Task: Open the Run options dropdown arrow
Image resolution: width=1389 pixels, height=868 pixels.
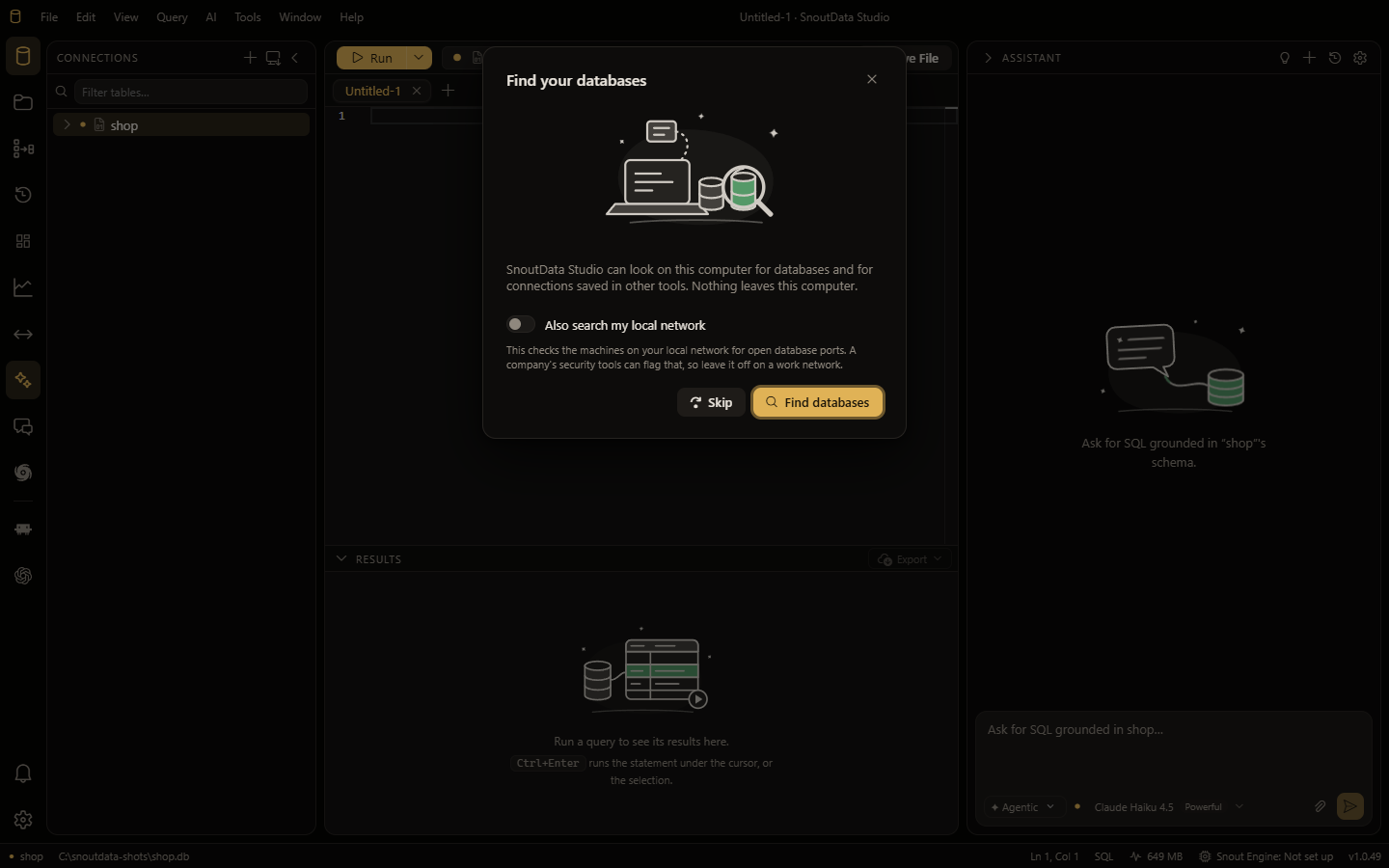Action: [x=419, y=58]
